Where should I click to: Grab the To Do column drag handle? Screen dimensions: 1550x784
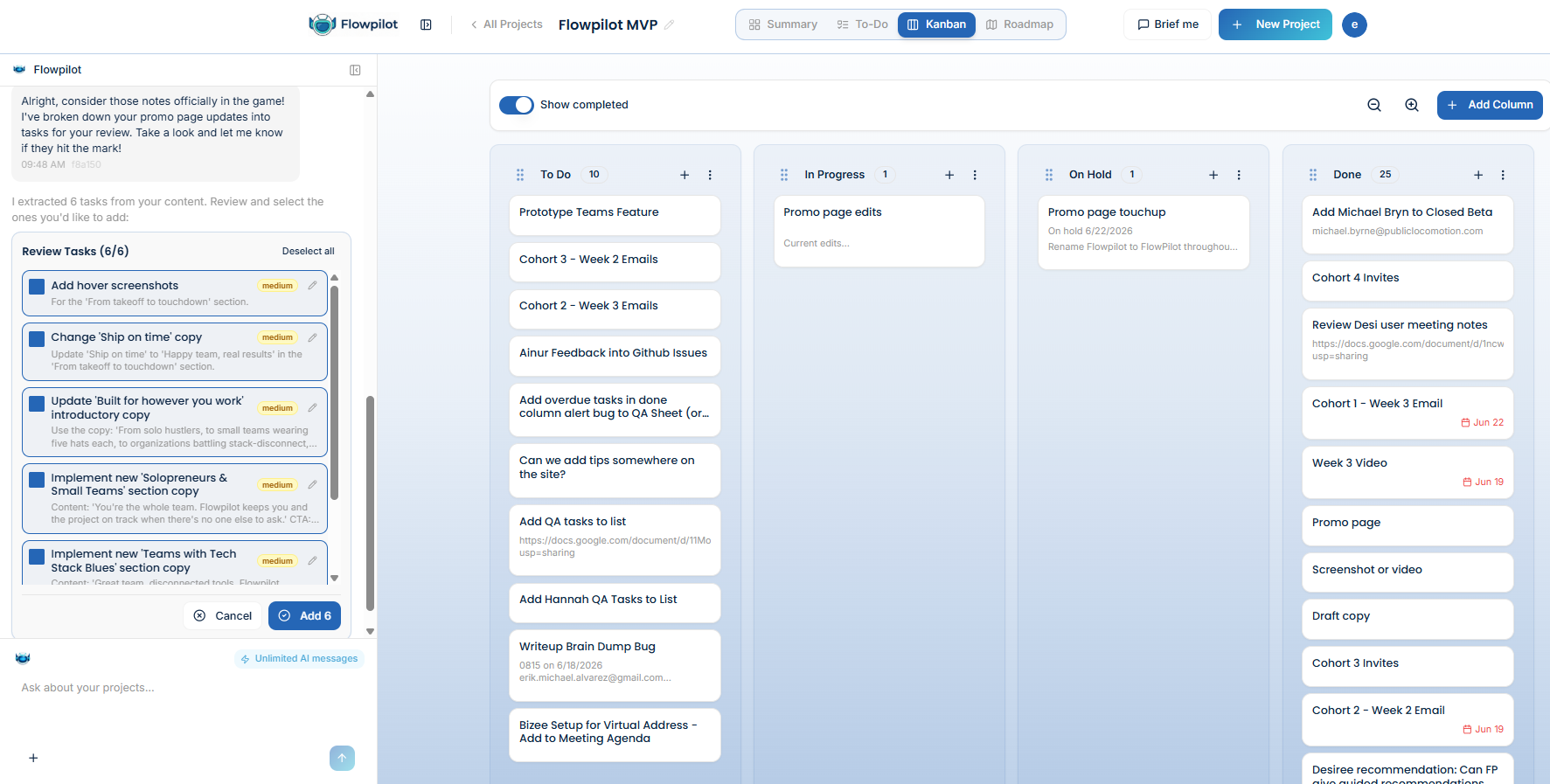tap(520, 175)
